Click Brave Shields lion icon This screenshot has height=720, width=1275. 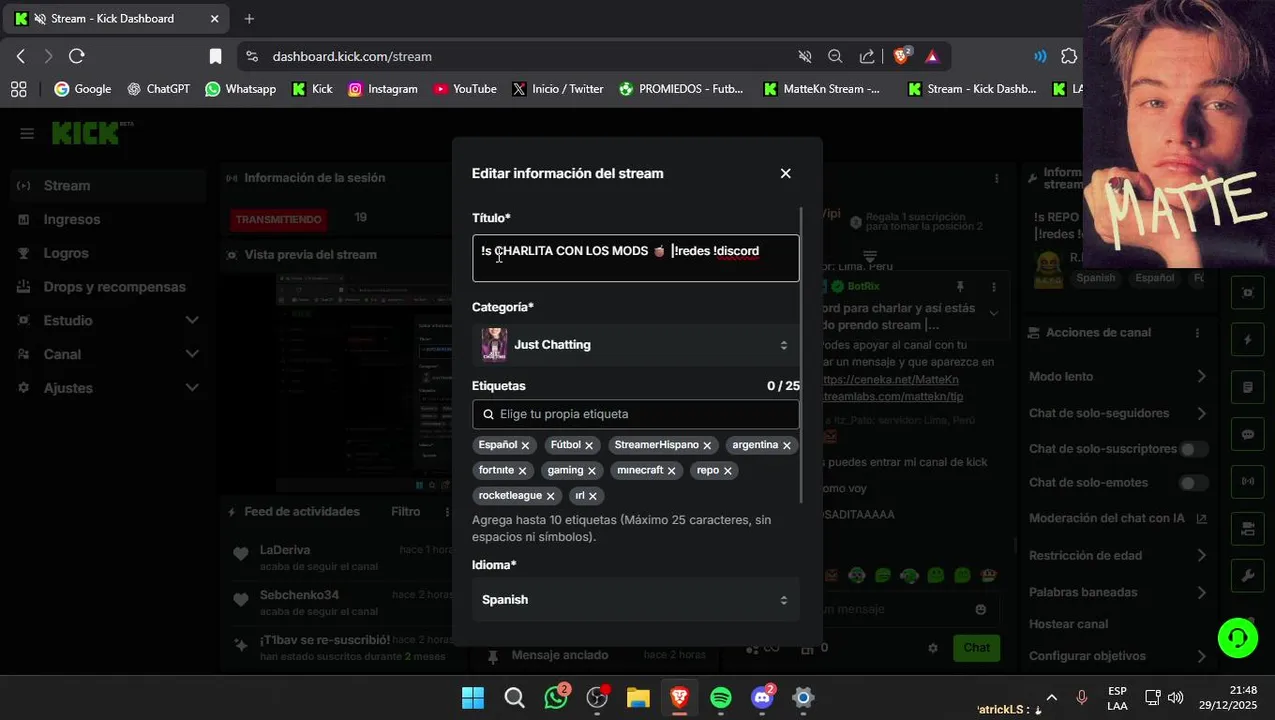point(901,56)
